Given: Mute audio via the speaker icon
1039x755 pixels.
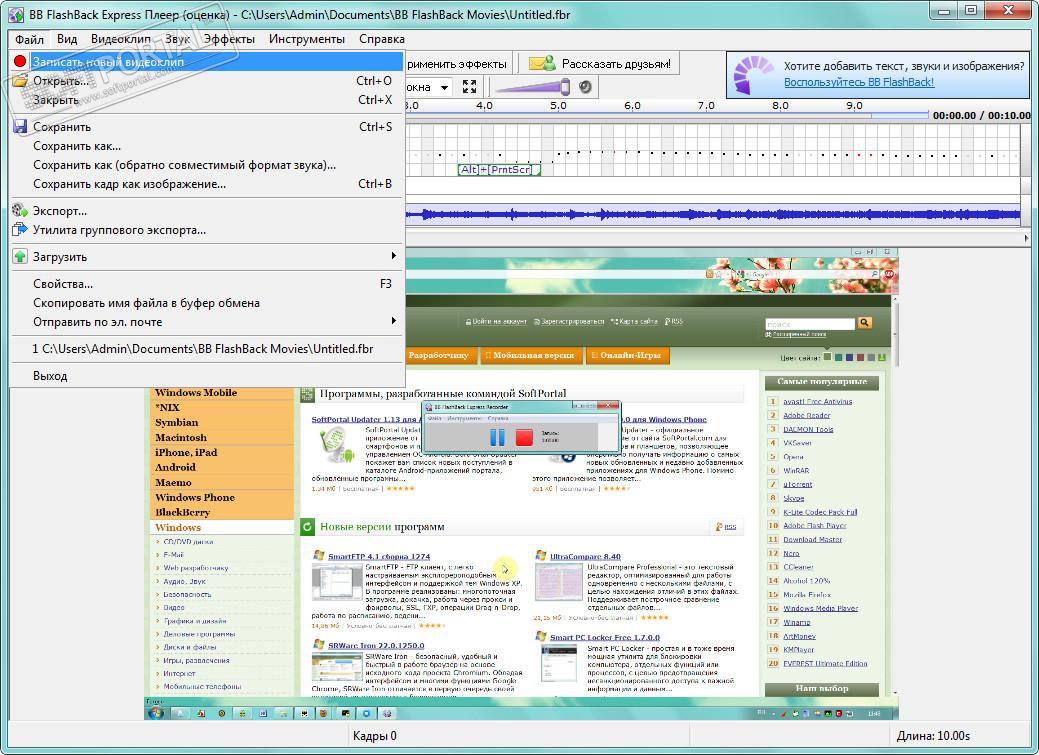Looking at the screenshot, I should tap(585, 87).
